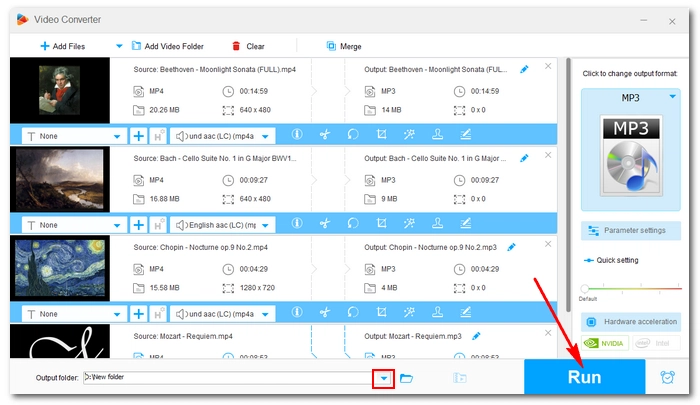This screenshot has height=405, width=700.
Task: Open watermark tool for Bach video
Action: pyautogui.click(x=438, y=223)
